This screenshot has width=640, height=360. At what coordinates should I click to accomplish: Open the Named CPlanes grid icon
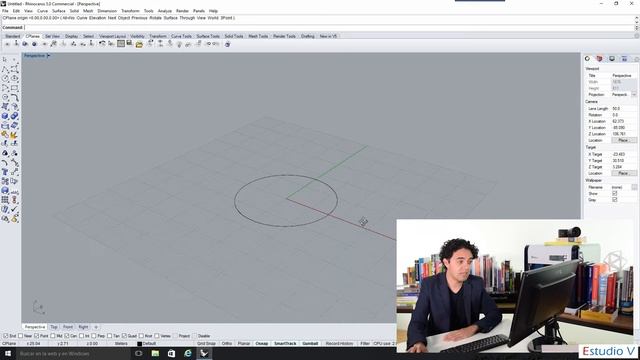pos(121,44)
